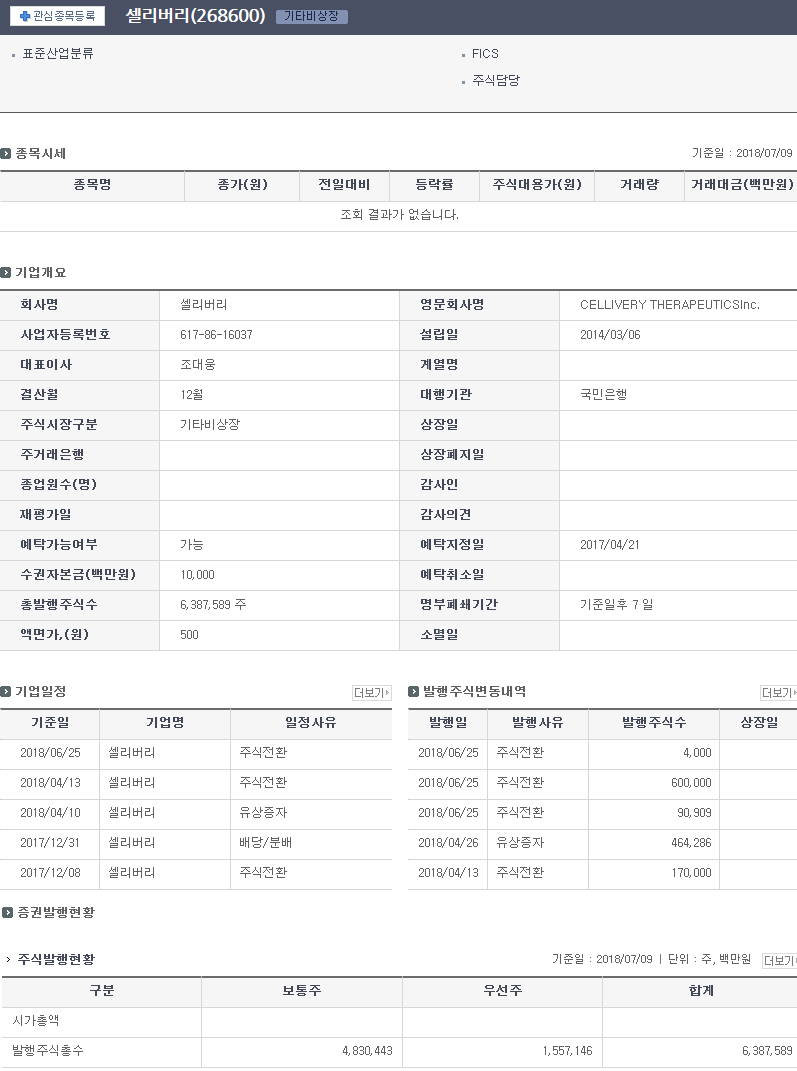The height and width of the screenshot is (1071, 797).
Task: Select total issued shares 6,387,589 주
Action: point(213,605)
